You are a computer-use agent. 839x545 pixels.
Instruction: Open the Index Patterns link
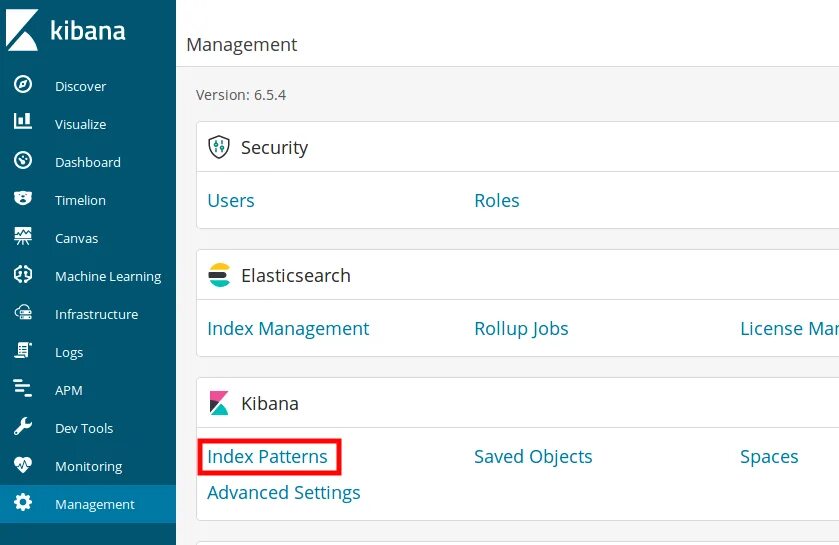267,457
